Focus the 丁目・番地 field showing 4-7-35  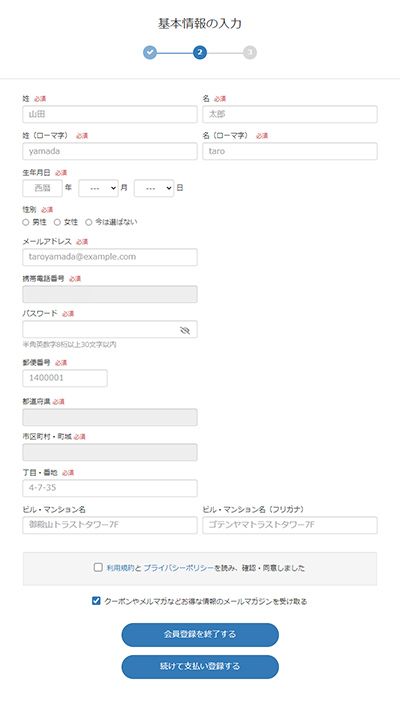click(x=110, y=488)
